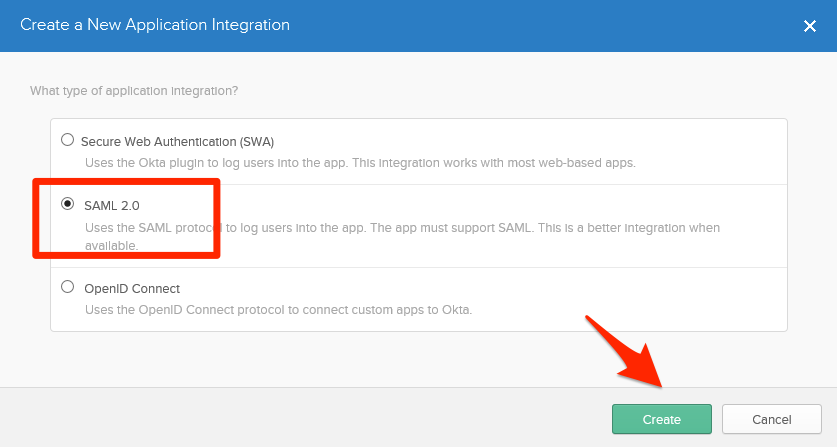This screenshot has height=447, width=837.
Task: Select the Secure Web Authentication radio button
Action: coord(68,140)
